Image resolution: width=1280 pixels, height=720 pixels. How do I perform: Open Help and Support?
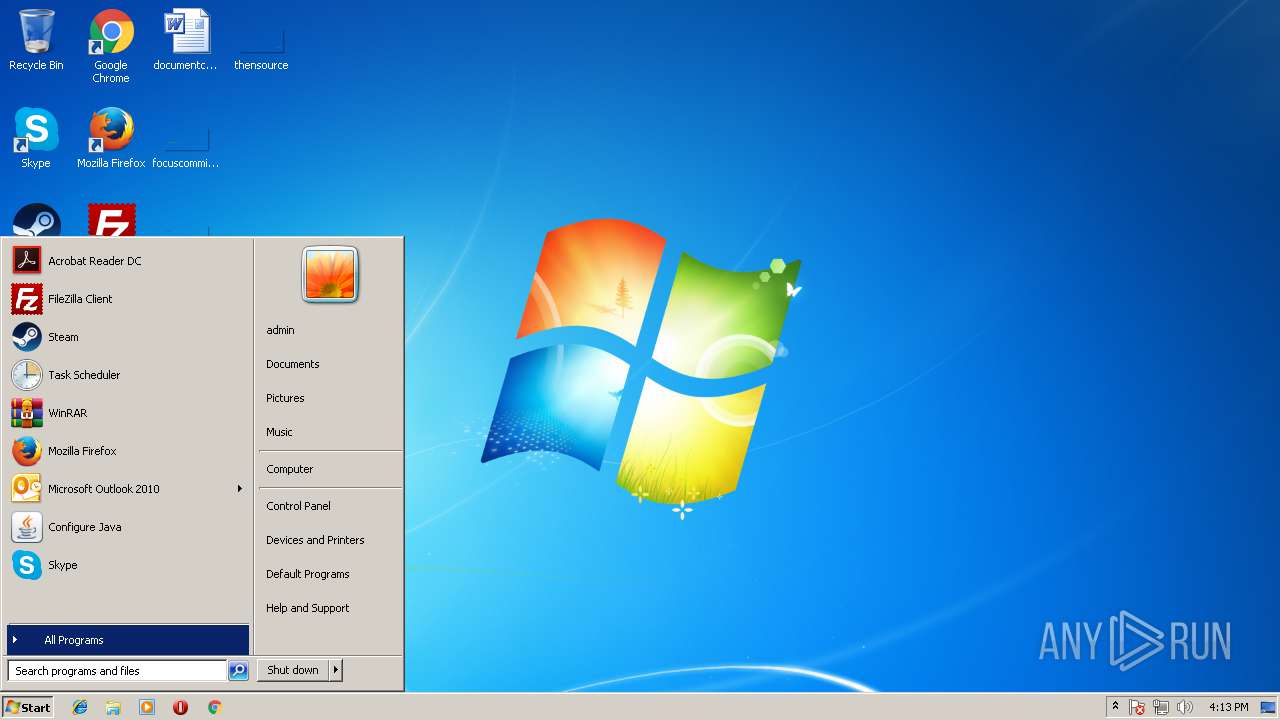click(329, 608)
